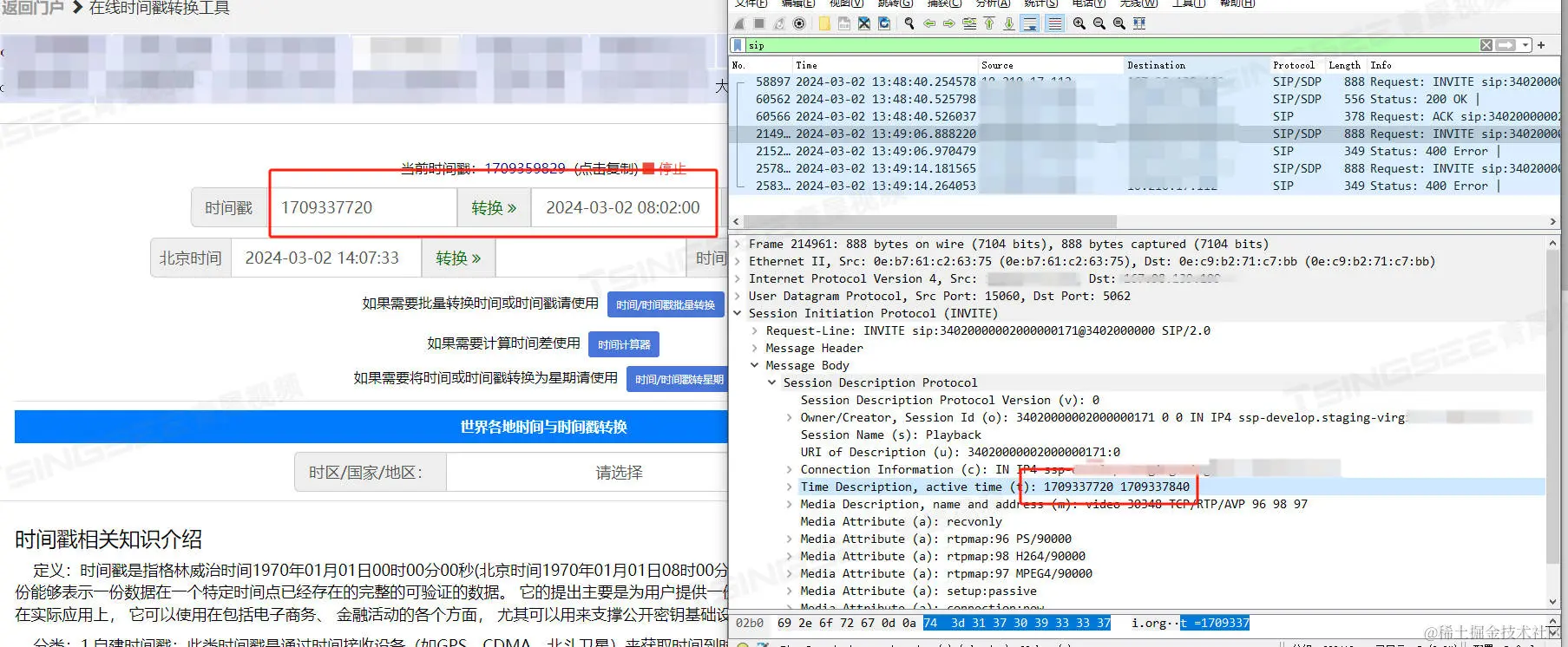Select packet 60562 Status 200 OK row
The height and width of the screenshot is (647, 1568).
(1145, 100)
